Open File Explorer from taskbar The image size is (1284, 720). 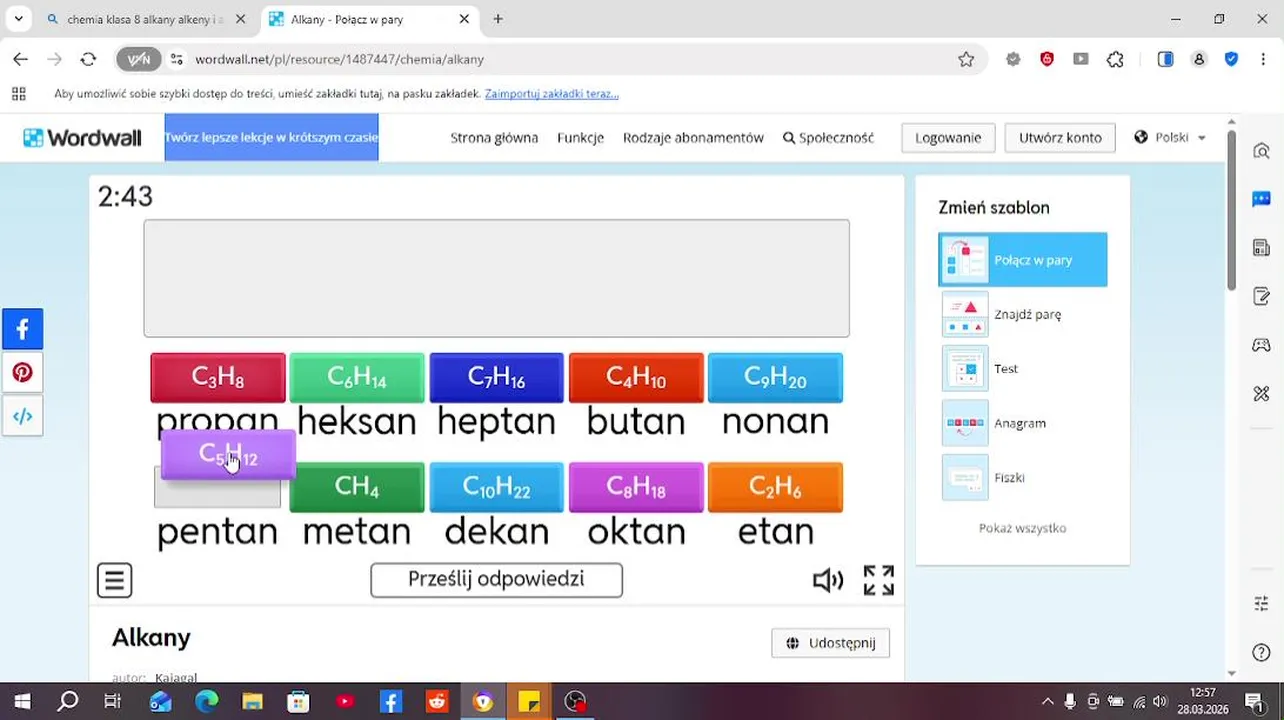click(252, 701)
